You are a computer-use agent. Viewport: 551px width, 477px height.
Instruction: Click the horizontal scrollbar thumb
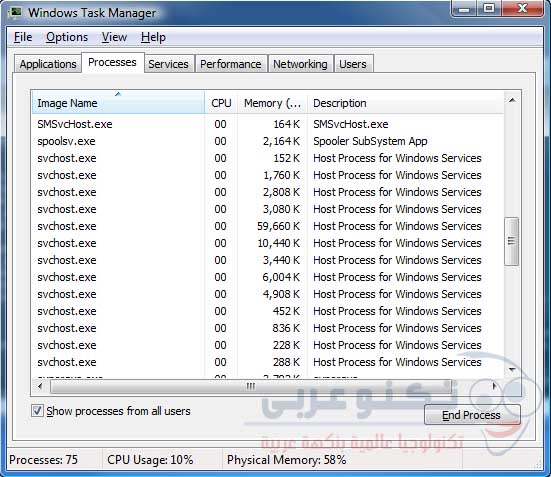pyautogui.click(x=251, y=386)
